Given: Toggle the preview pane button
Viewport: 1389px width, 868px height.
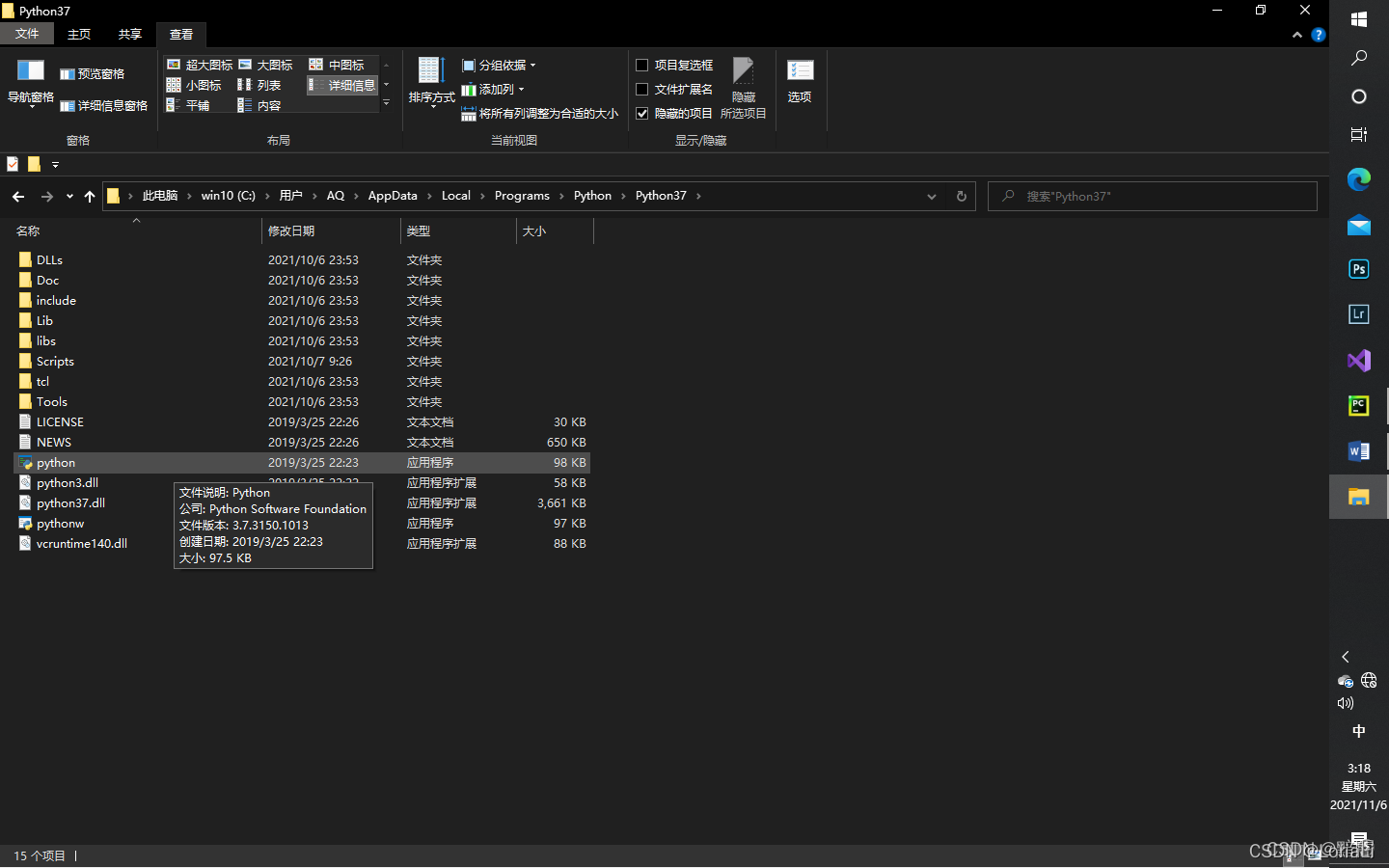Looking at the screenshot, I should (x=93, y=74).
